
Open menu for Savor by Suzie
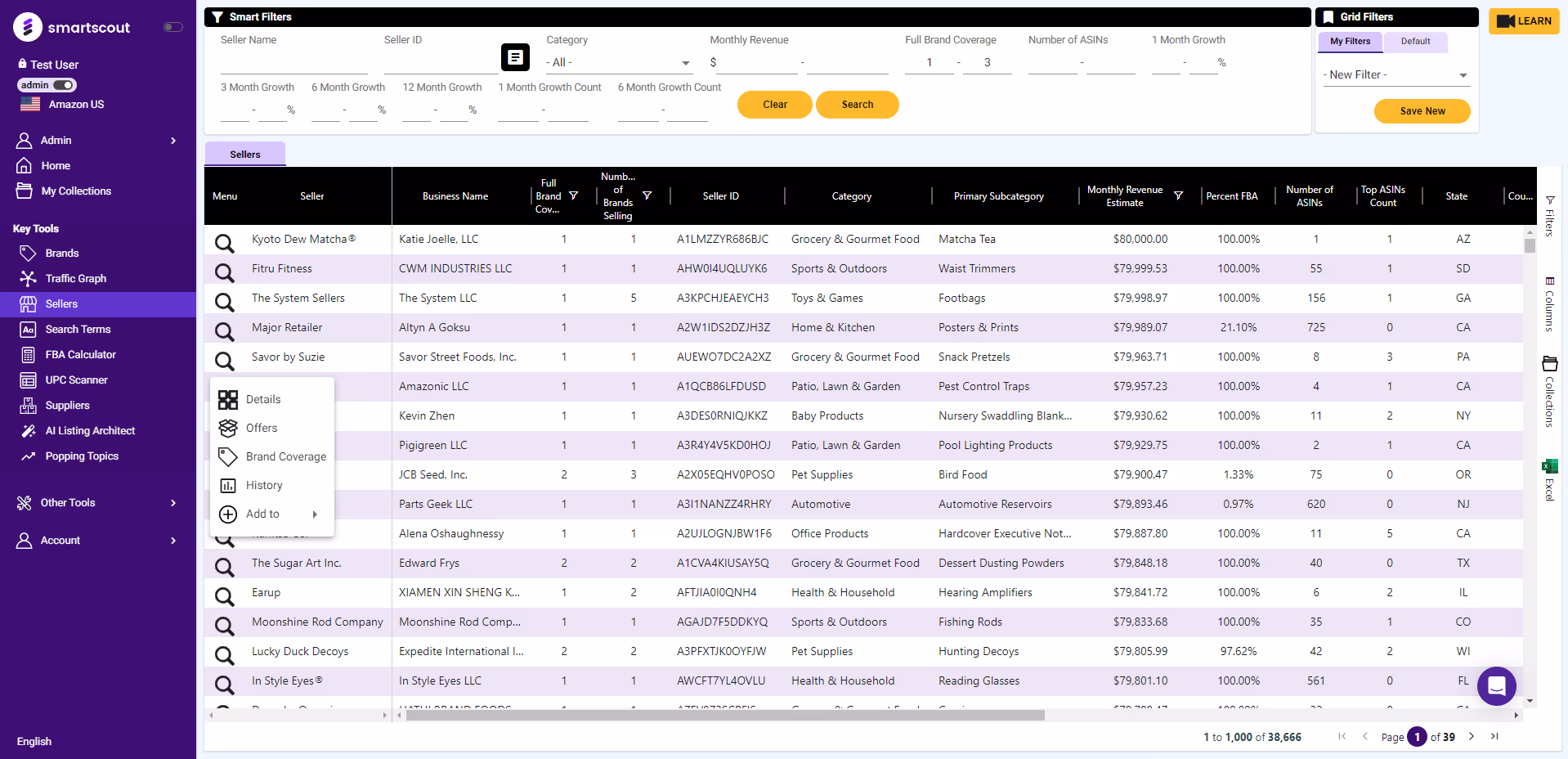pyautogui.click(x=224, y=361)
